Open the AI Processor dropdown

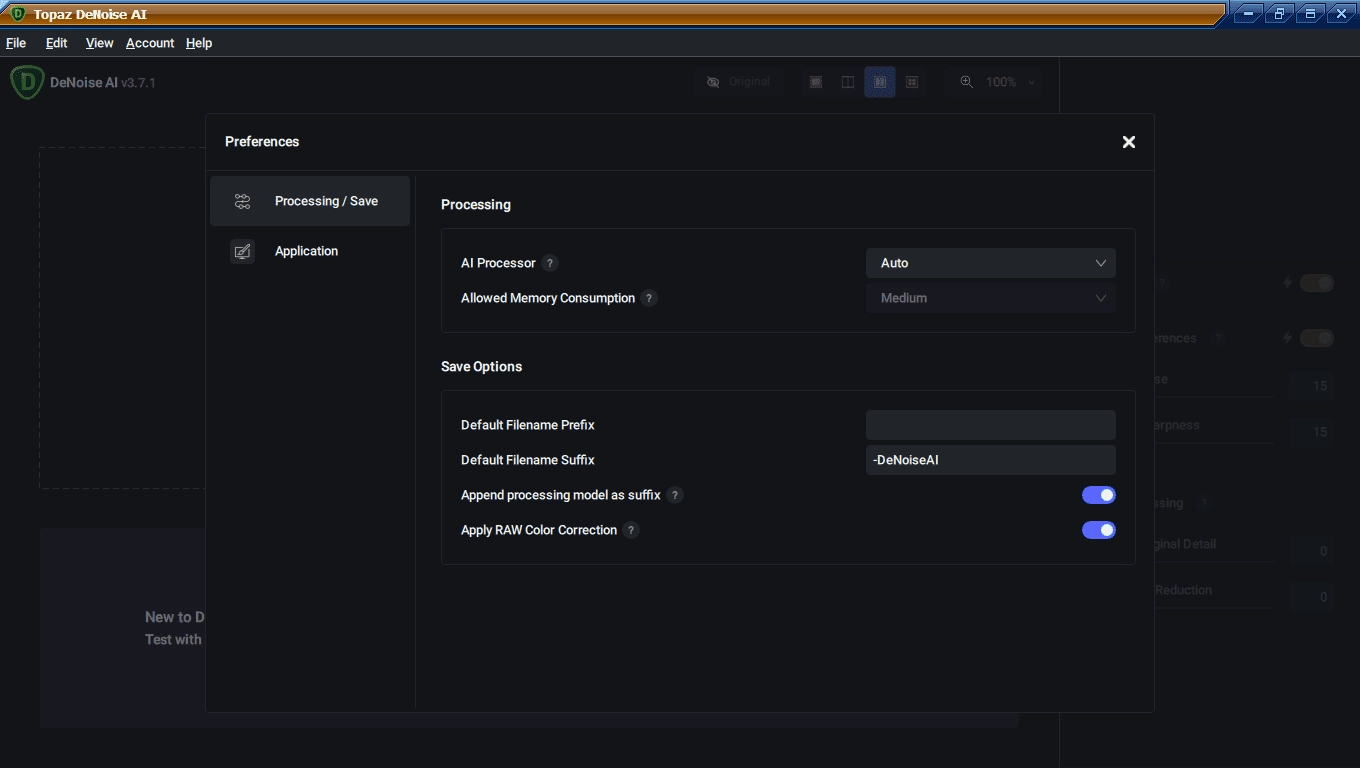click(991, 263)
